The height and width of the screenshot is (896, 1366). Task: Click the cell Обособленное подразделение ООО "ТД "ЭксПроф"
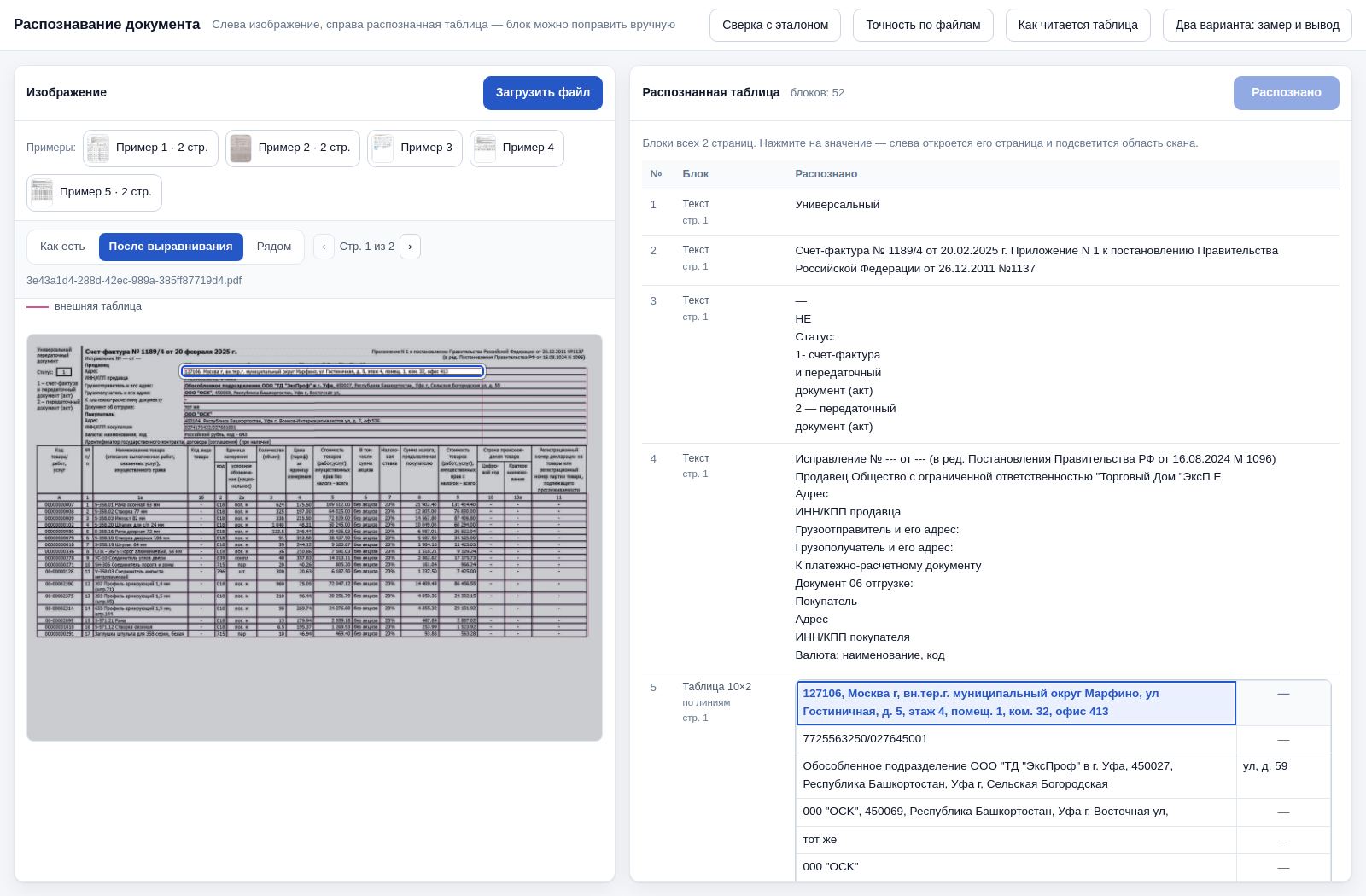point(1016,776)
